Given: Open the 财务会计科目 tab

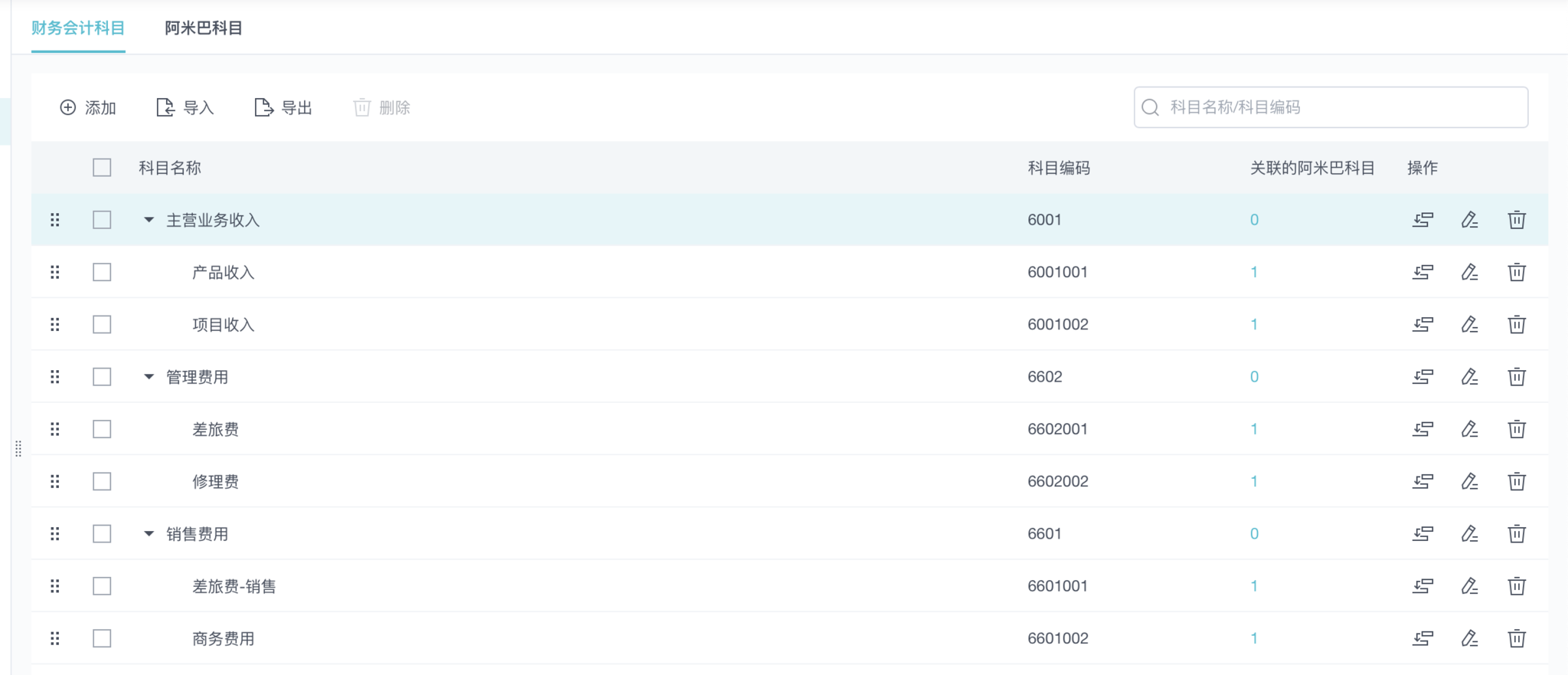Looking at the screenshot, I should pos(78,28).
